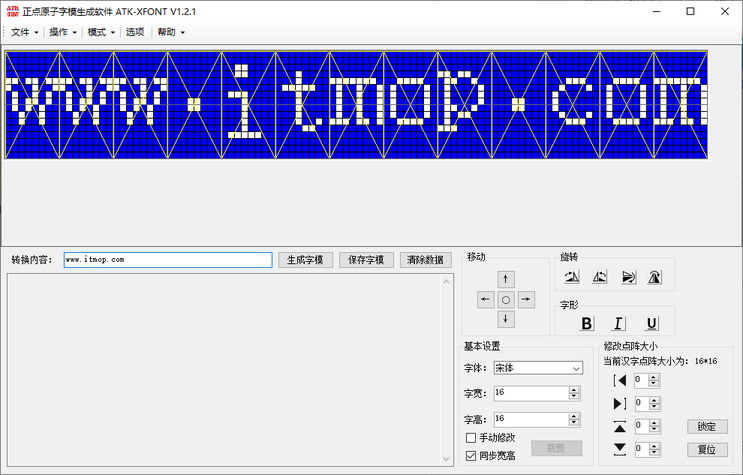Open the 帮助 menu
The height and width of the screenshot is (475, 743).
171,32
